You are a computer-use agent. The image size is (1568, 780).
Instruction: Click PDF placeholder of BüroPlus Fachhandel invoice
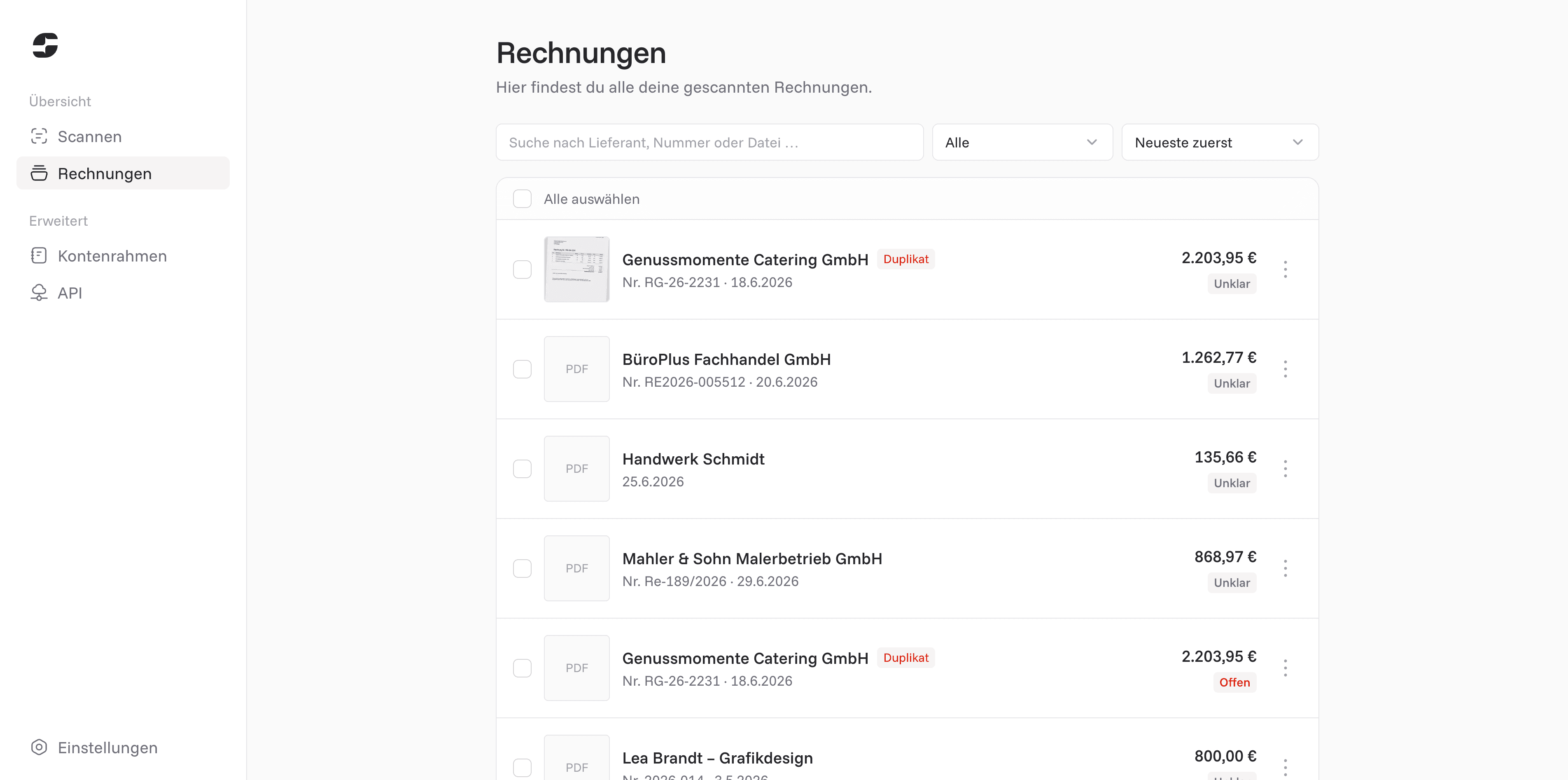pos(576,369)
